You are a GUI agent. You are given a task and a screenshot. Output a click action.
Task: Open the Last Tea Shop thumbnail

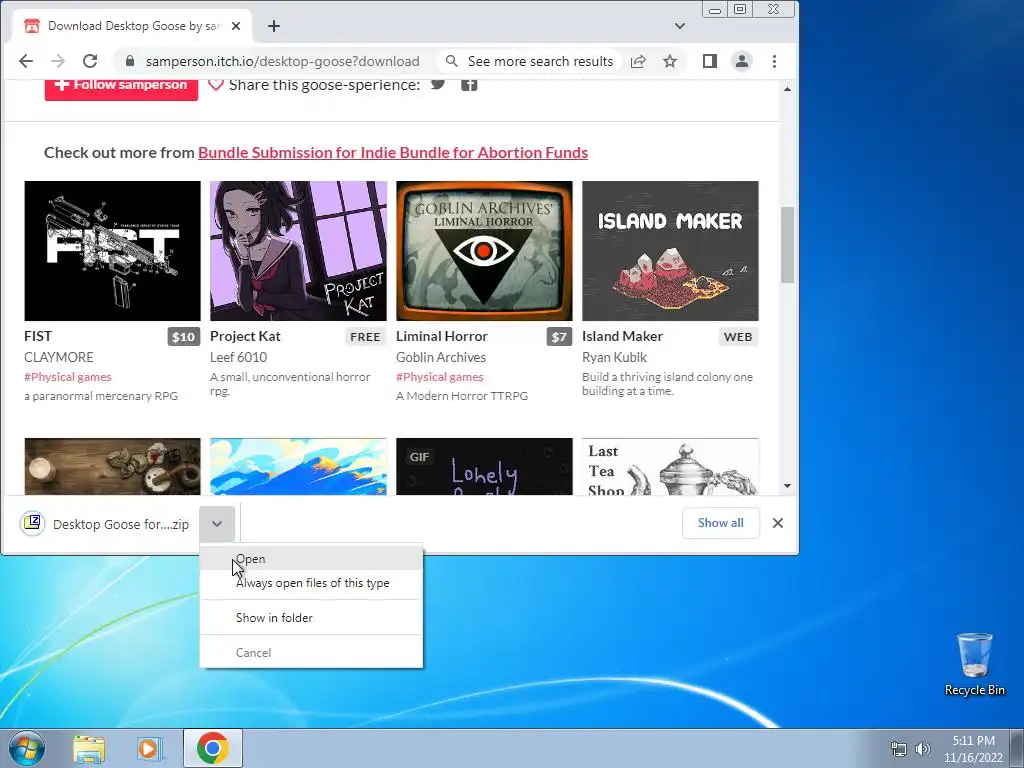pos(671,466)
